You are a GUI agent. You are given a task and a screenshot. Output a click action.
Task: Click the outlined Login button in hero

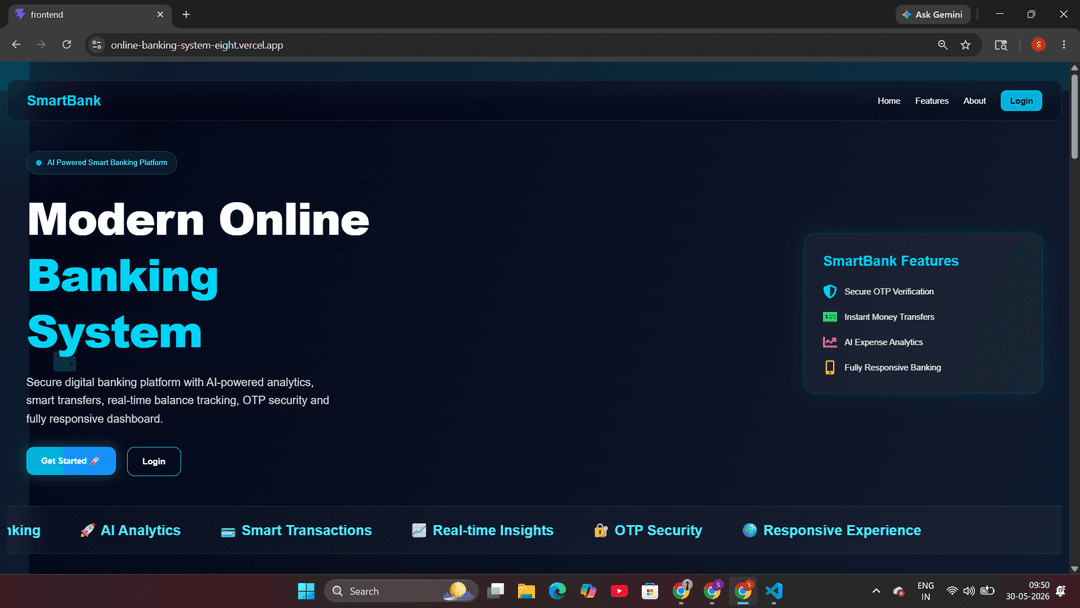[x=154, y=461]
